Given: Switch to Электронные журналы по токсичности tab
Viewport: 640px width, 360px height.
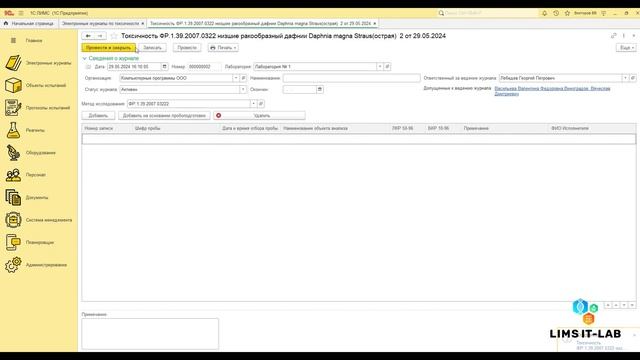Looking at the screenshot, I should click(100, 24).
